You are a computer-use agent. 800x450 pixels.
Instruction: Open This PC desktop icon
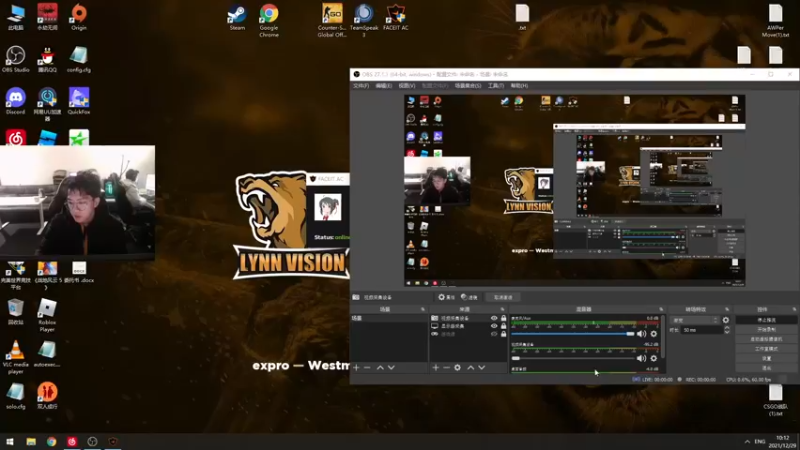pyautogui.click(x=15, y=17)
